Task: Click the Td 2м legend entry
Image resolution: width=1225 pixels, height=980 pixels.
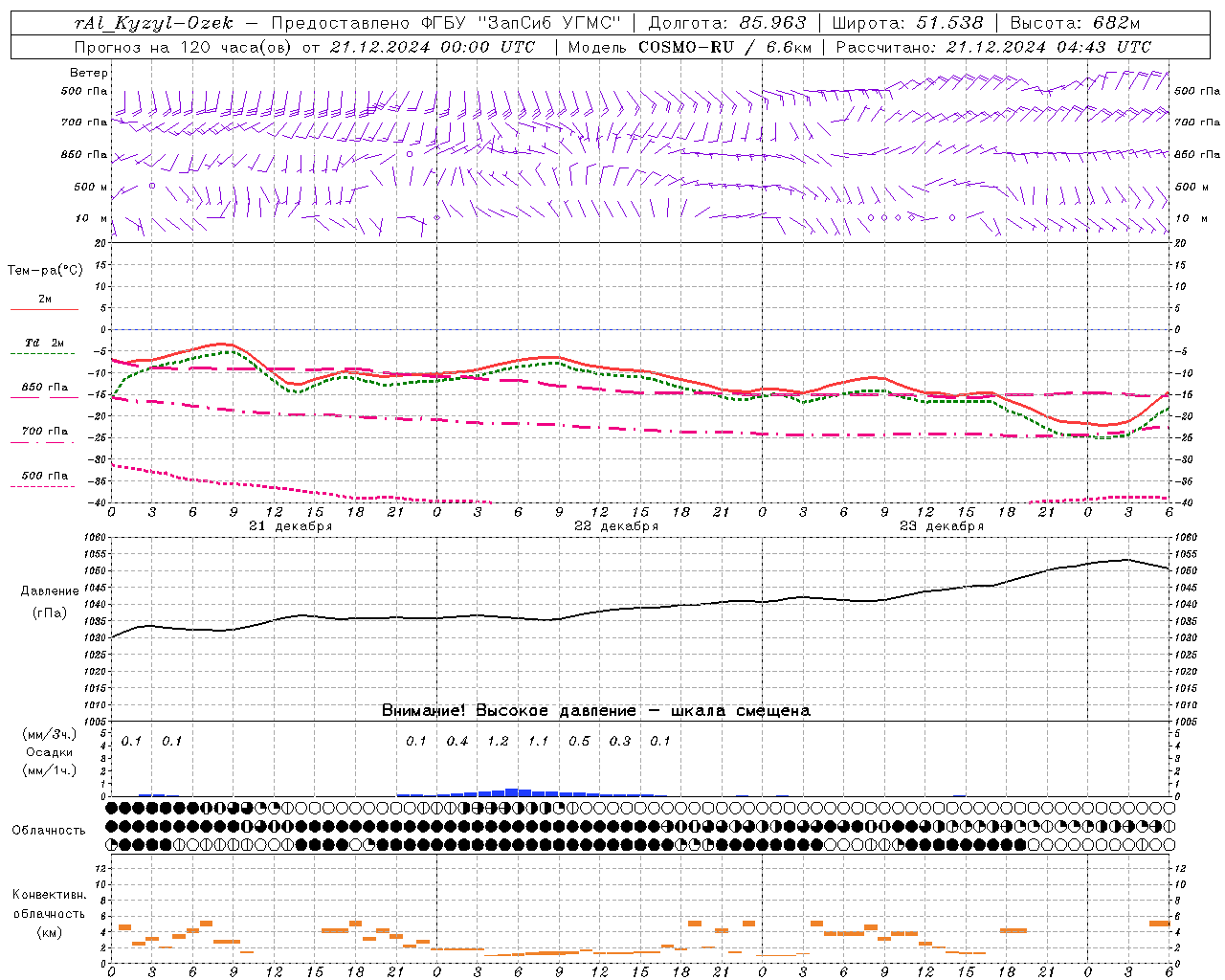Action: [x=45, y=343]
